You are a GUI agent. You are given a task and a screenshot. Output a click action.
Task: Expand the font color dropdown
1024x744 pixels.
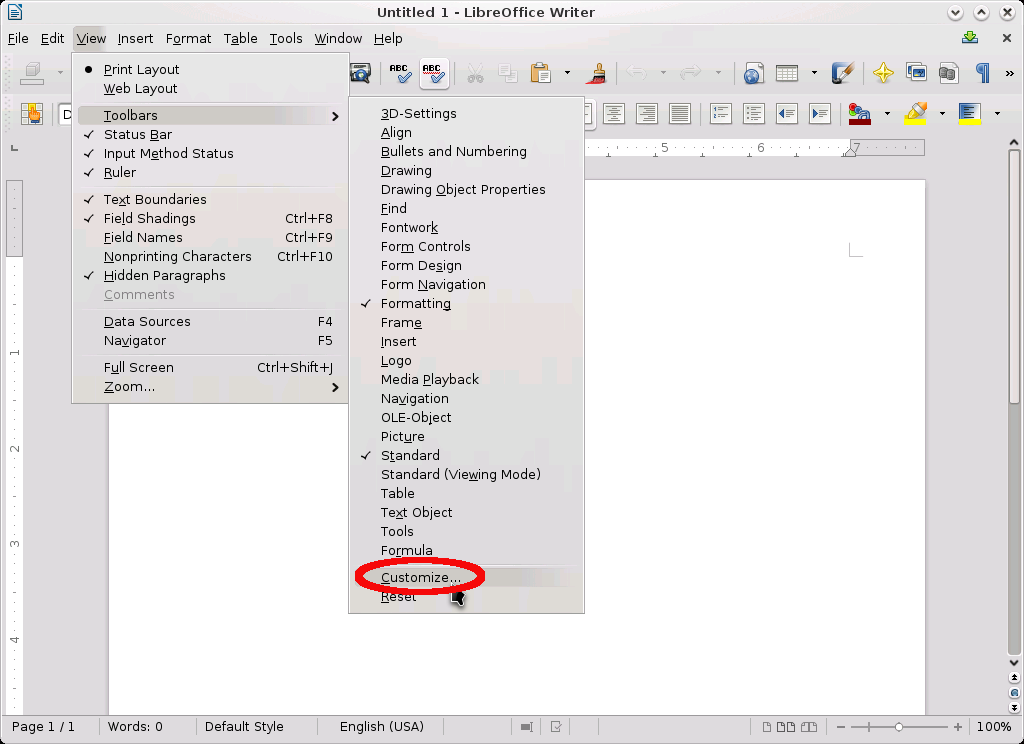point(887,114)
